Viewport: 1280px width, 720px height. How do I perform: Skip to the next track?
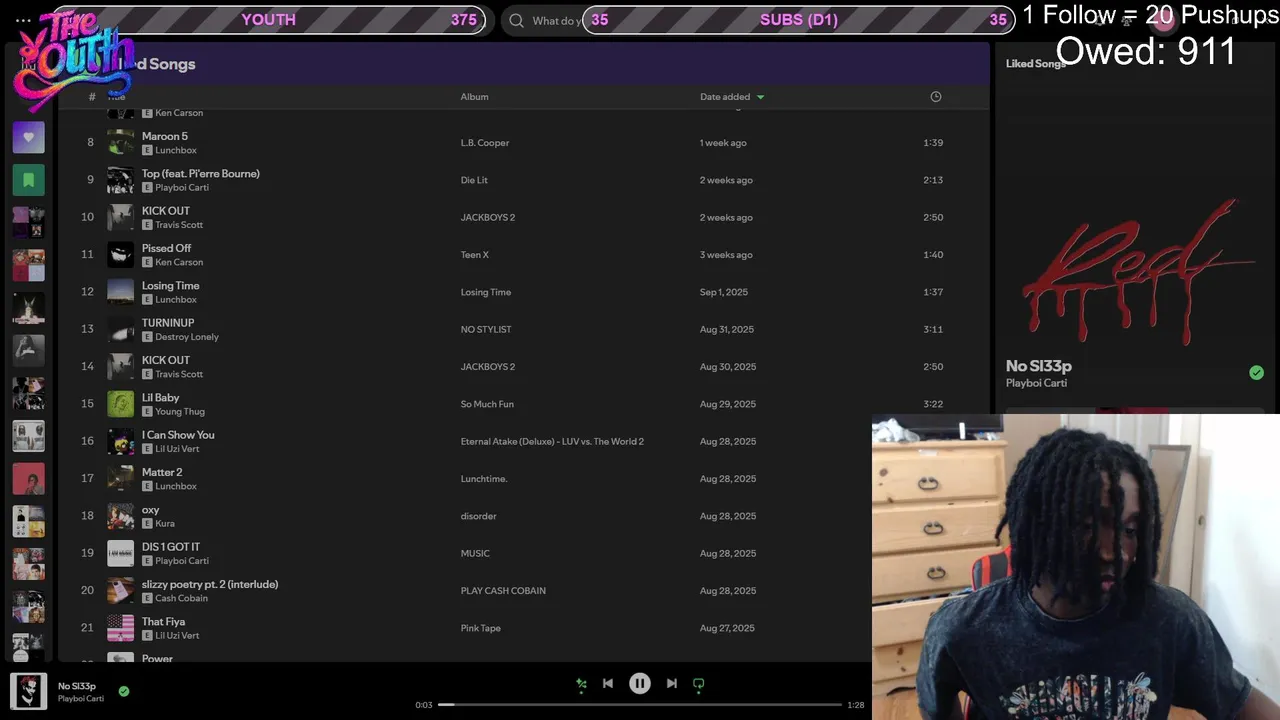pyautogui.click(x=672, y=683)
